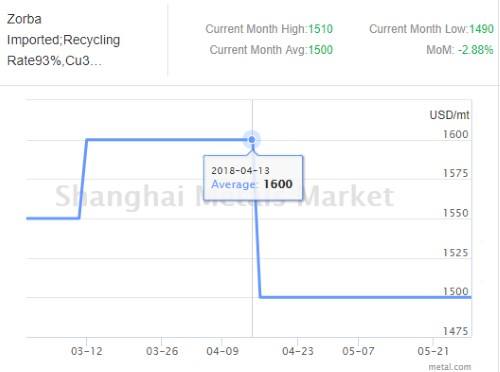Click the tooltip showing Average 1600
The image size is (500, 372).
[x=253, y=177]
